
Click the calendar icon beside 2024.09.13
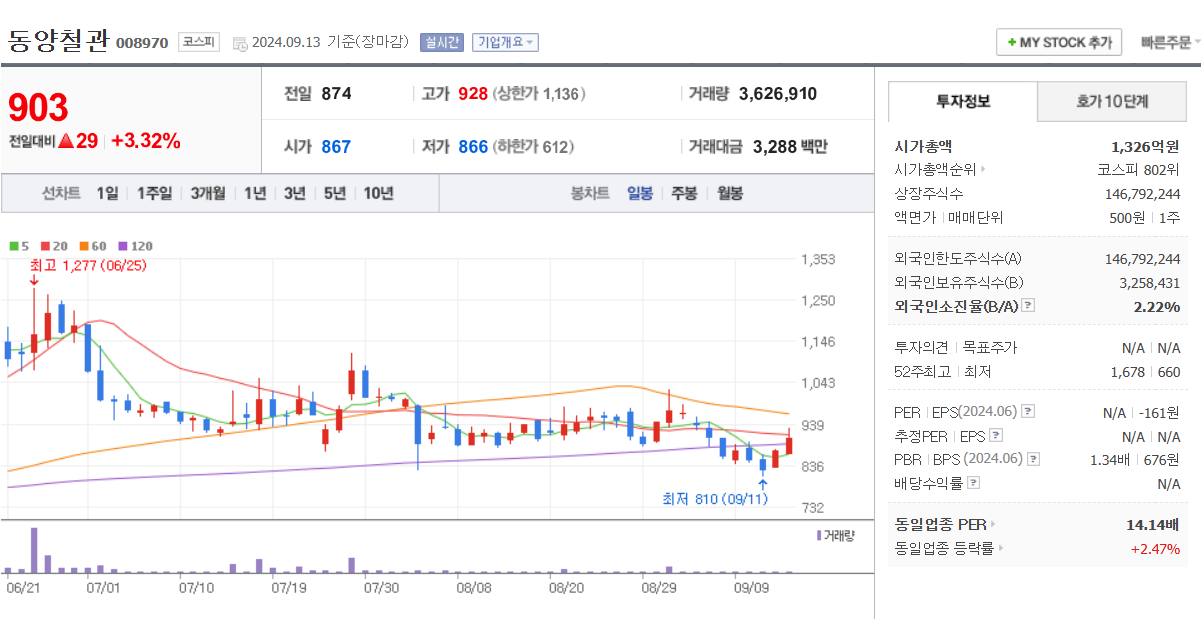pyautogui.click(x=240, y=43)
